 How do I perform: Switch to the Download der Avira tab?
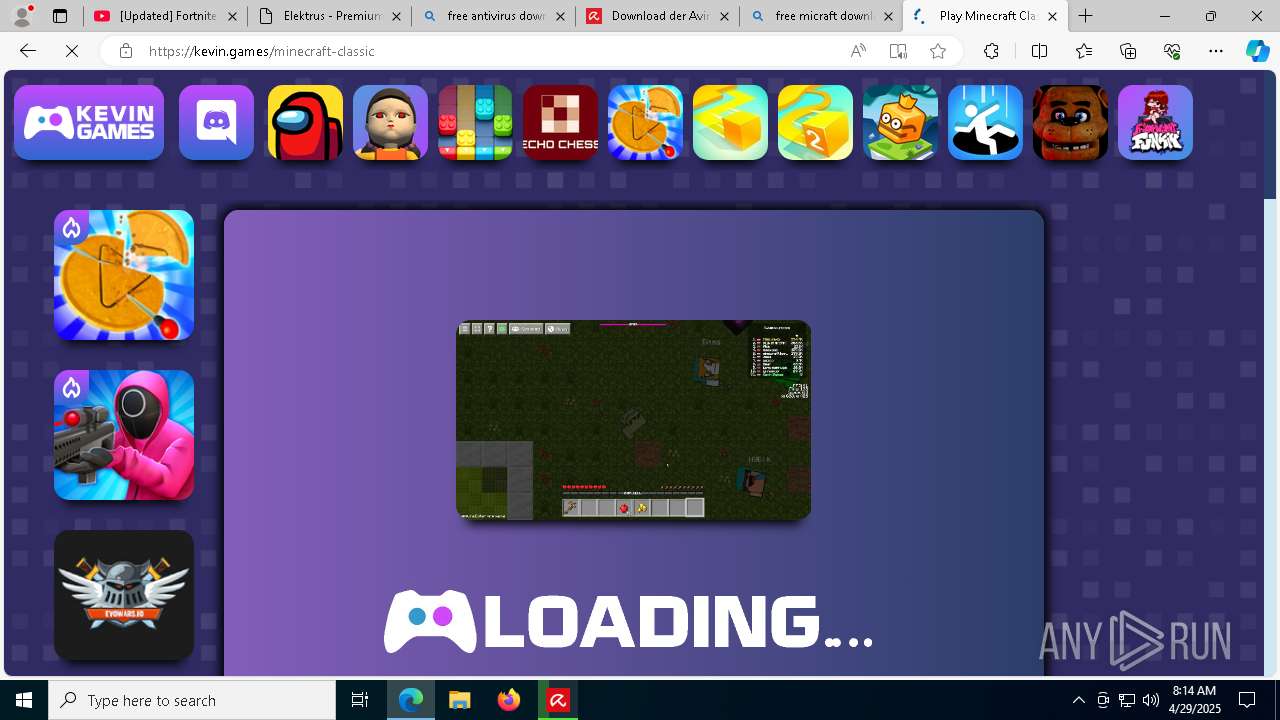tap(658, 16)
